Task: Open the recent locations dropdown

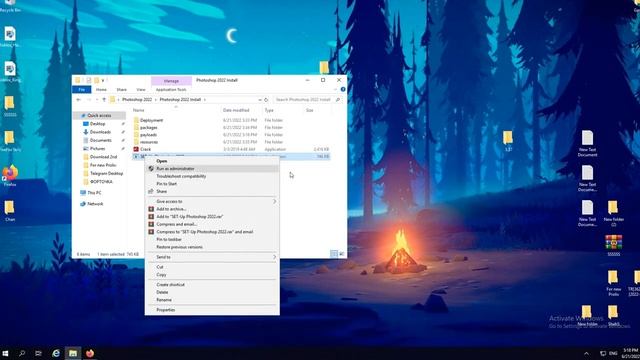Action: click(97, 100)
